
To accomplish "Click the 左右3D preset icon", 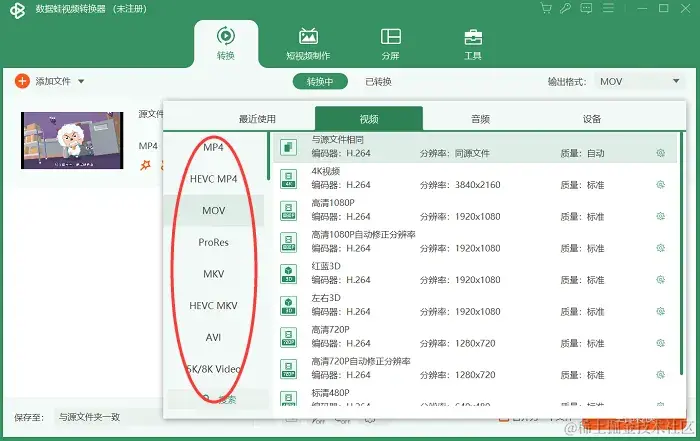I will click(x=288, y=306).
